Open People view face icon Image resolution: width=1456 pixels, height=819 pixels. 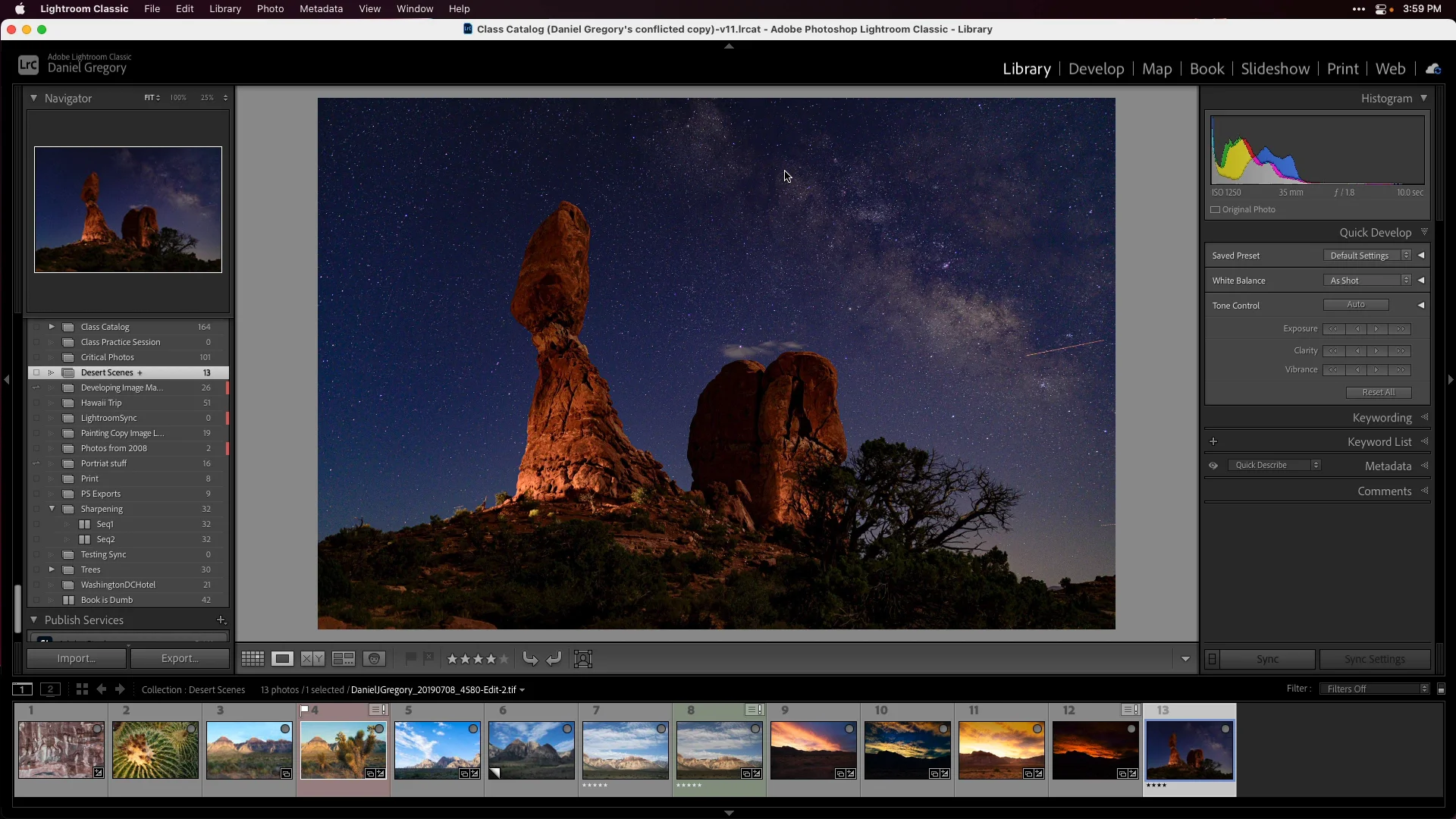tap(374, 659)
